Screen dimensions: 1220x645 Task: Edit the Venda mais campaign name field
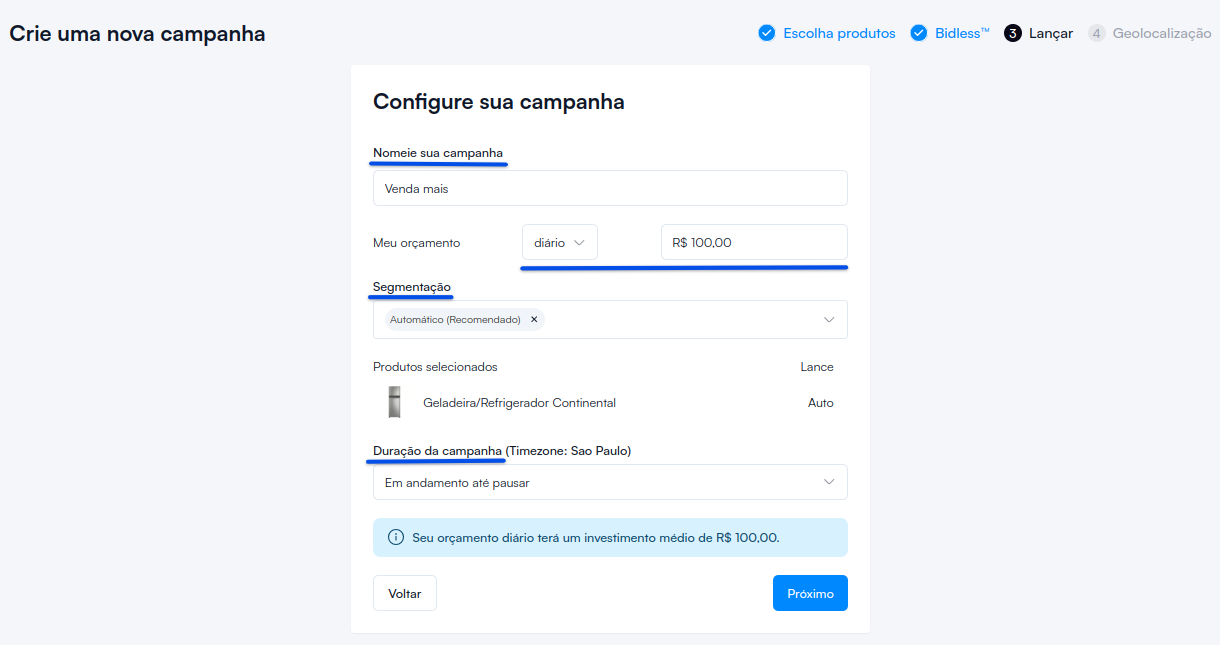(610, 187)
